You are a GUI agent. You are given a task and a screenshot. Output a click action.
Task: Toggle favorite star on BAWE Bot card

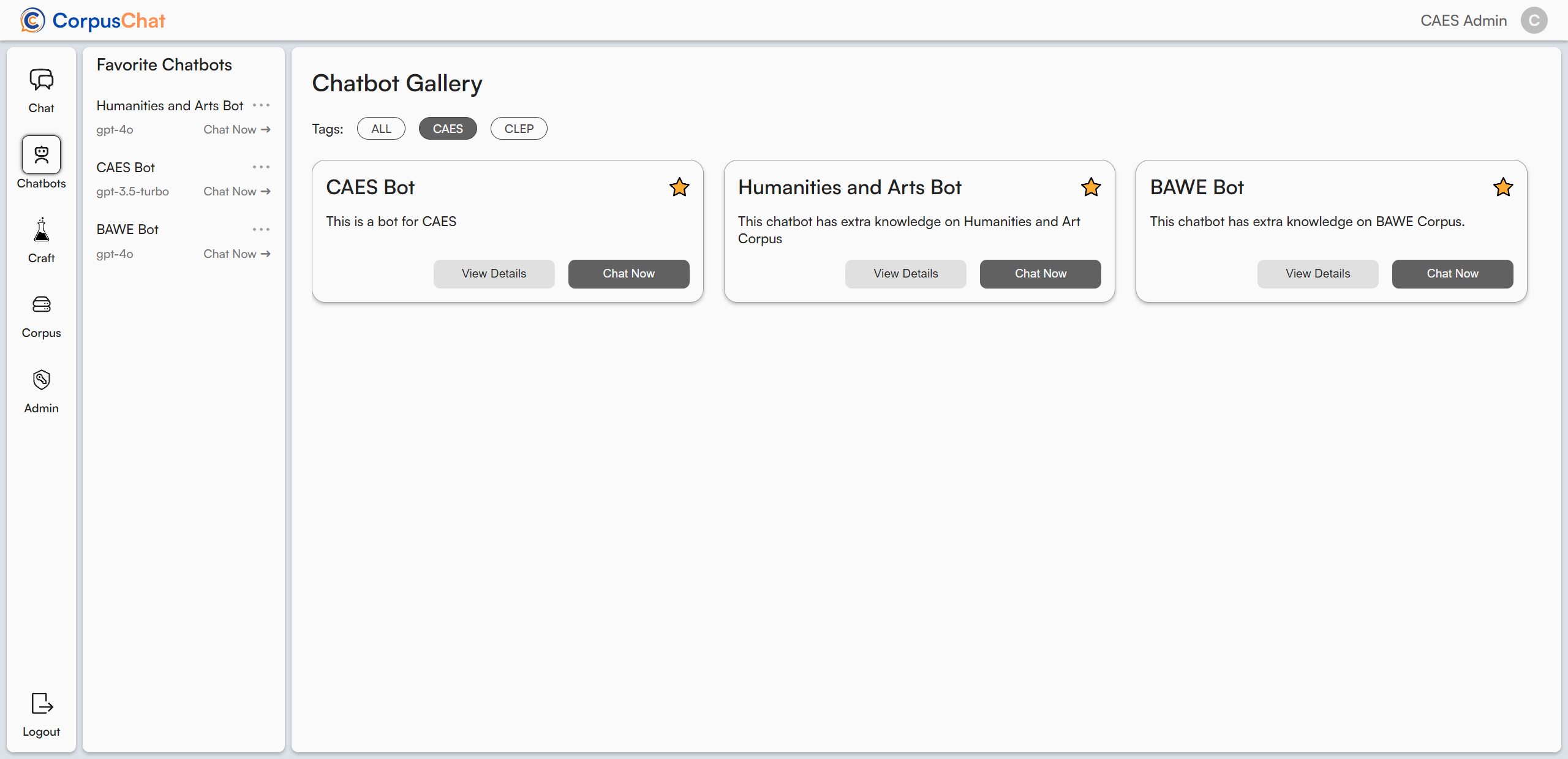point(1503,187)
